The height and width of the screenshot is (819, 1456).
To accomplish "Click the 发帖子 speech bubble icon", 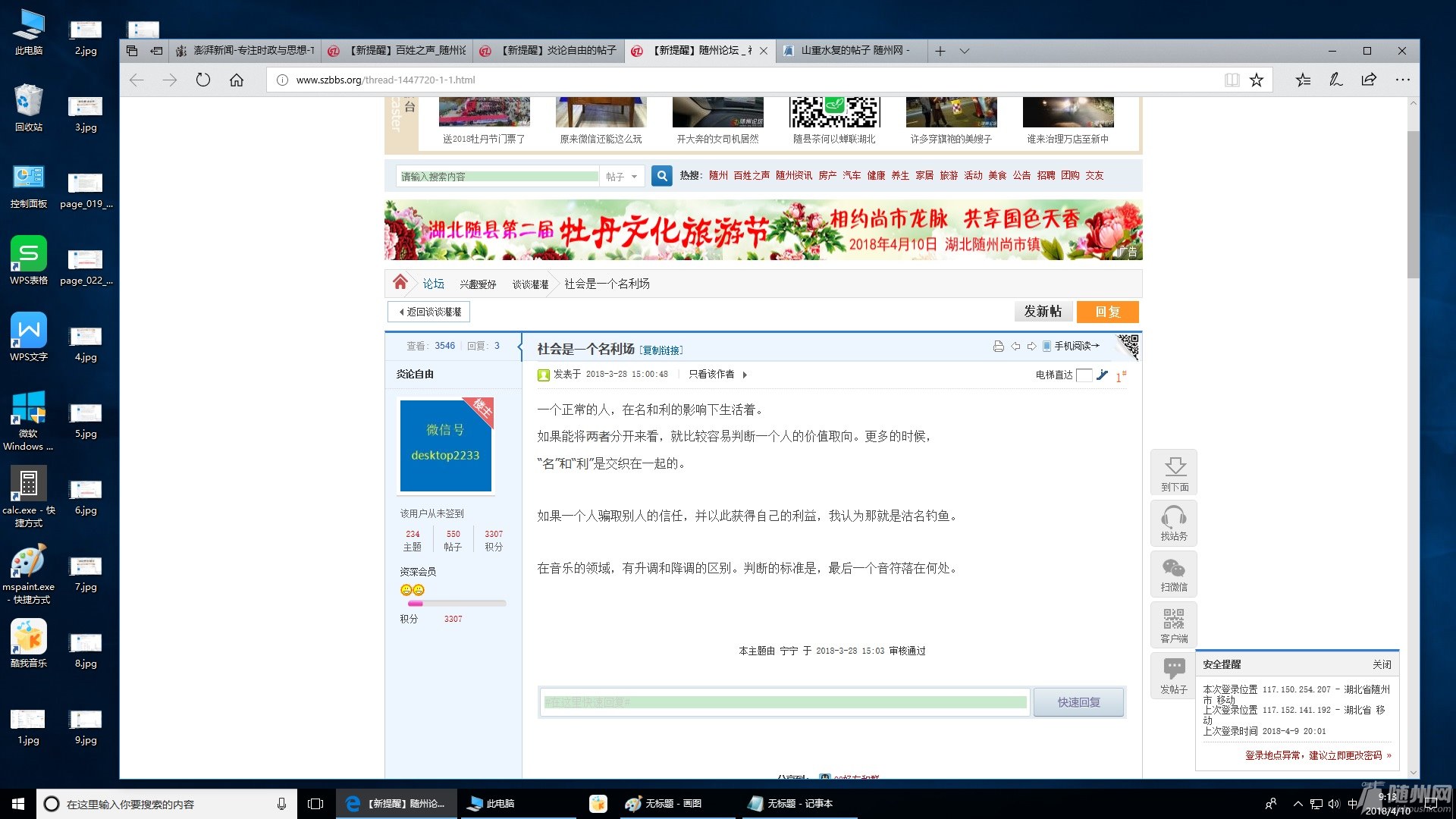I will tap(1174, 674).
